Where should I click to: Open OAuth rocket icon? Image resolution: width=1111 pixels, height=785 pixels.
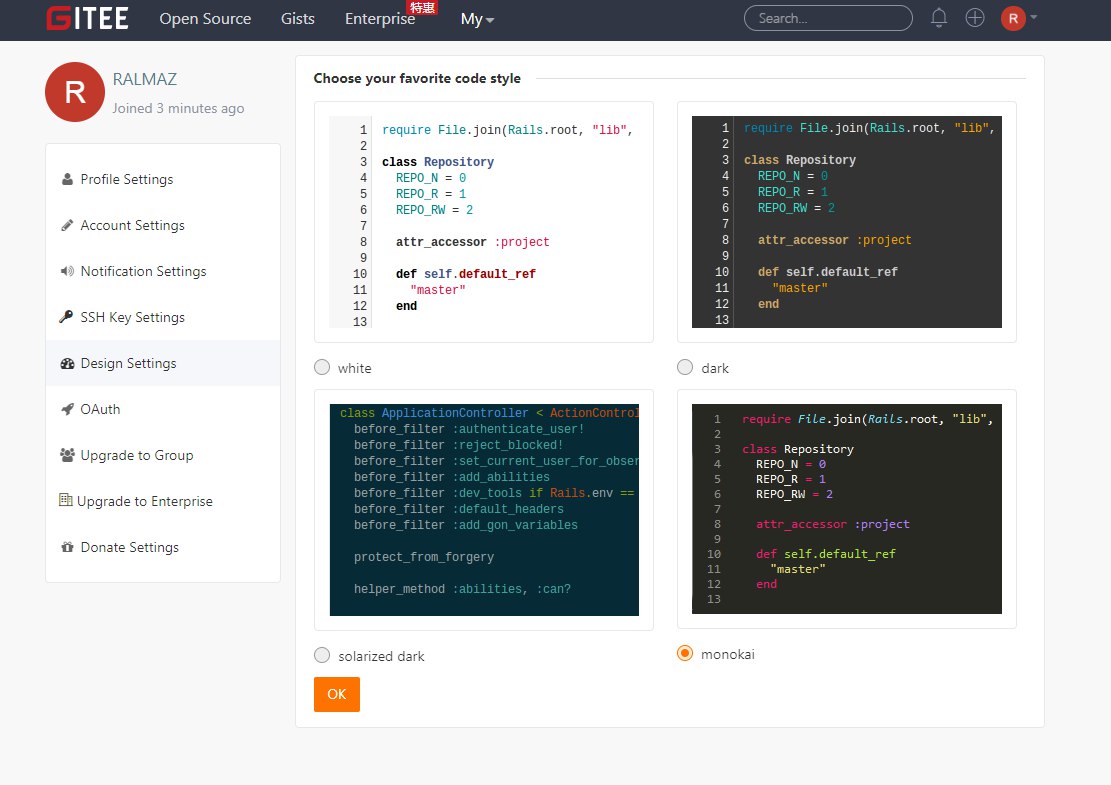[67, 409]
